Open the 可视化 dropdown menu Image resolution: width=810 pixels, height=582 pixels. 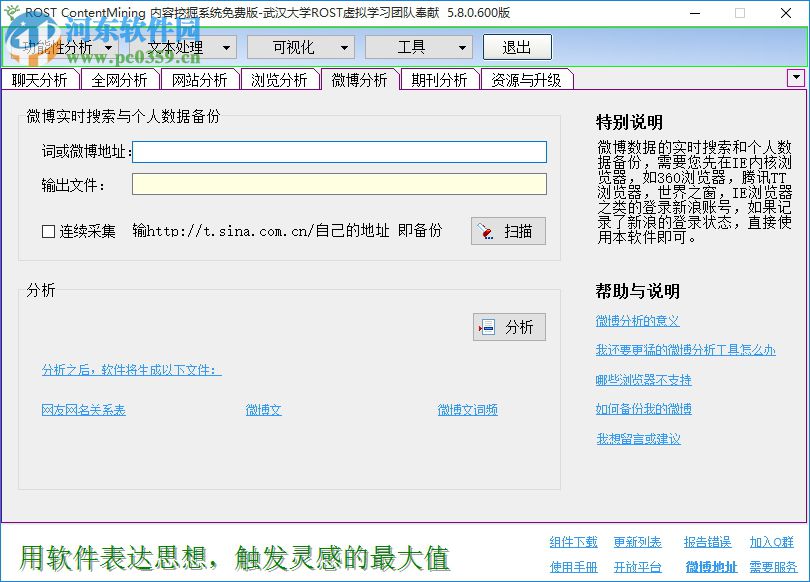[299, 46]
